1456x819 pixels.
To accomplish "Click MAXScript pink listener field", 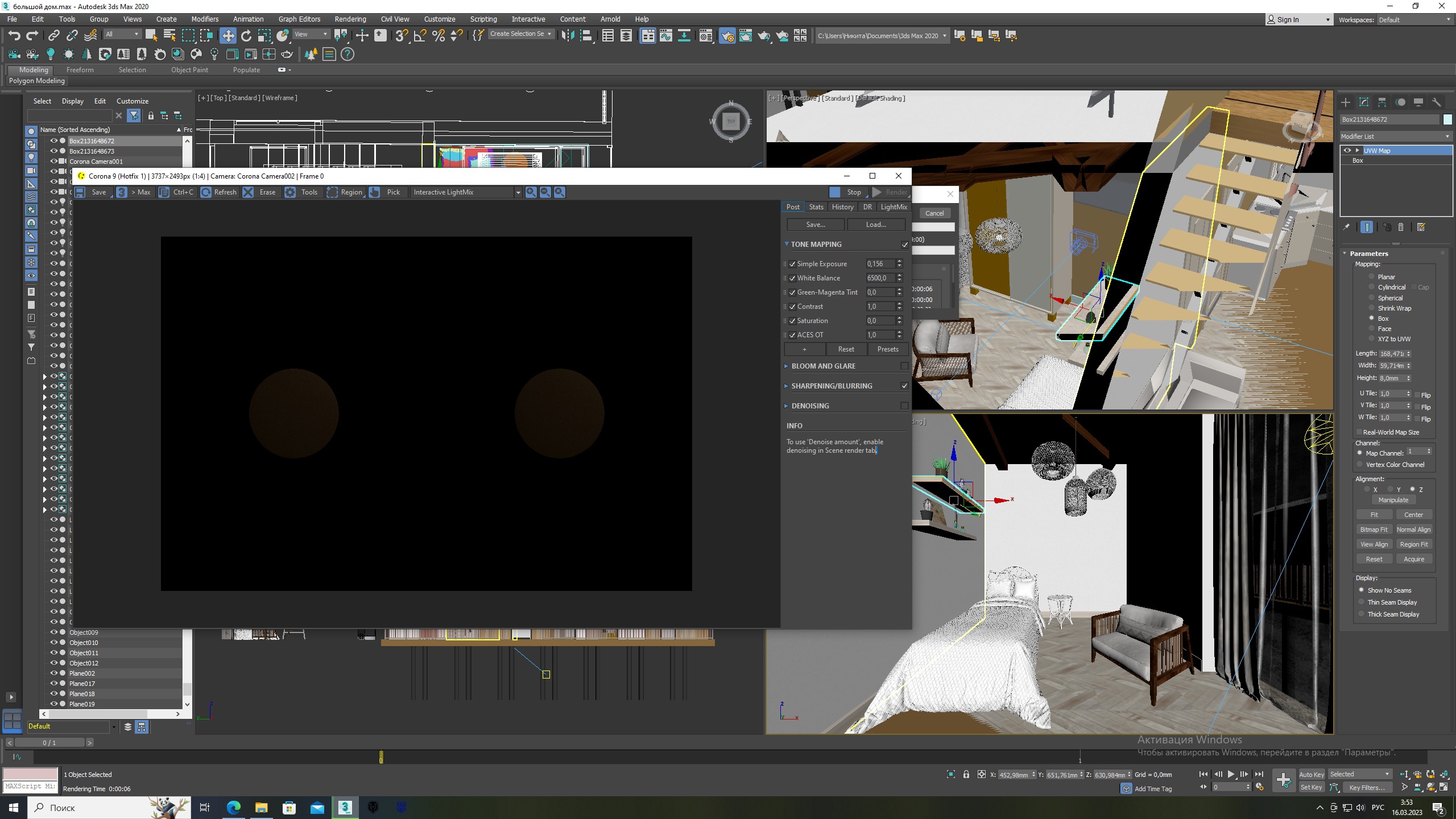I will click(30, 774).
